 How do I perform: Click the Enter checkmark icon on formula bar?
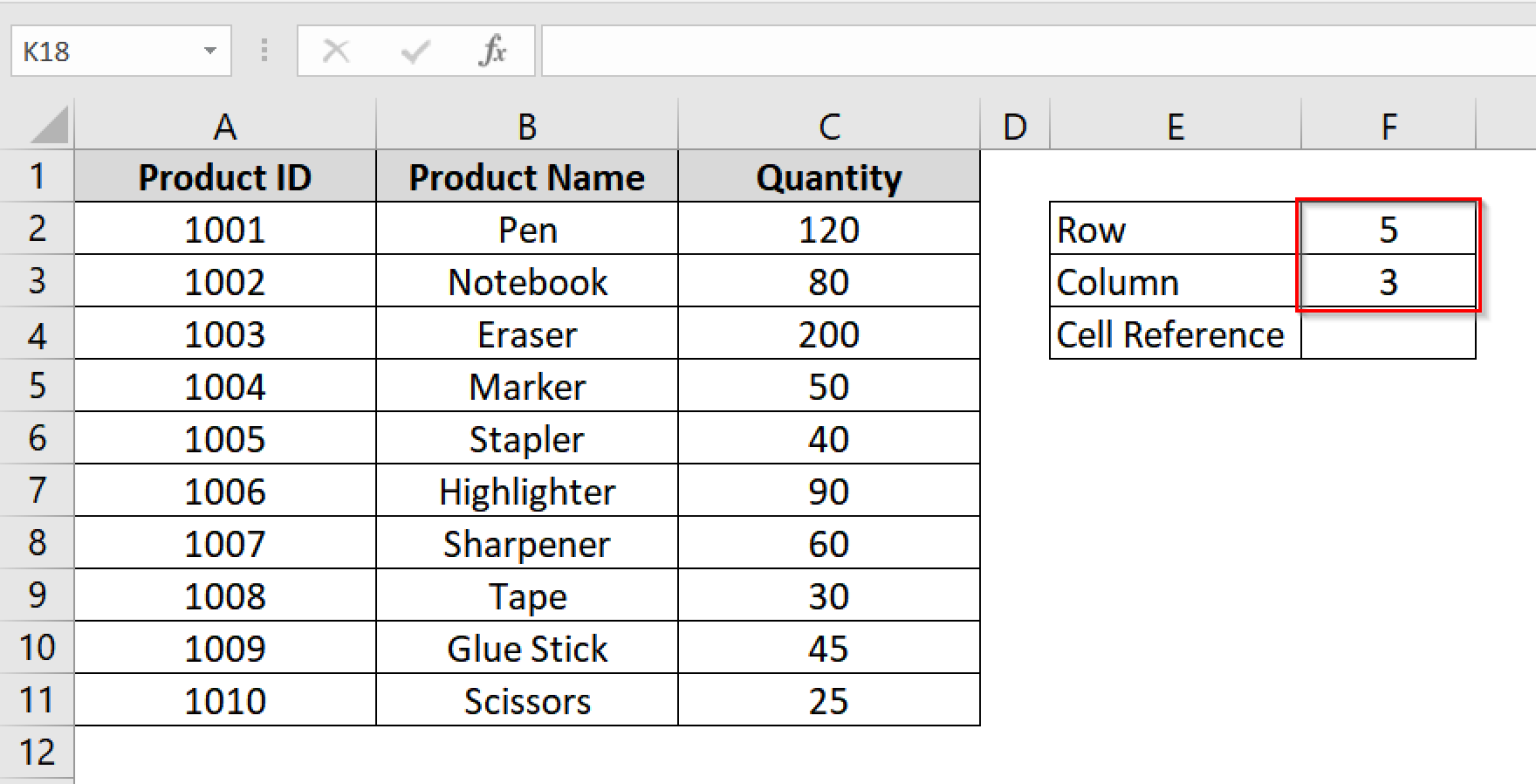click(x=415, y=51)
